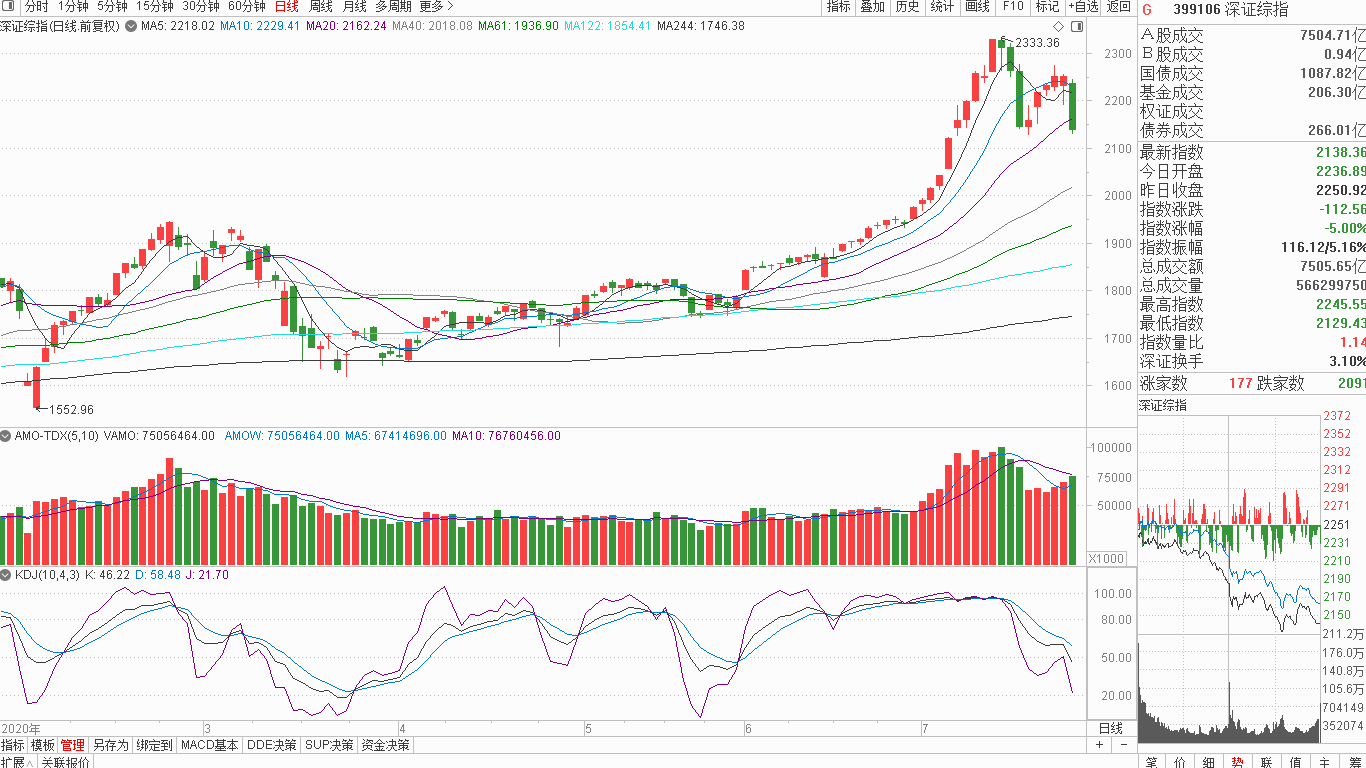Open the indicator settings arrow beside 深证综指(日线 前复权)
1366x768 pixels.
click(129, 25)
